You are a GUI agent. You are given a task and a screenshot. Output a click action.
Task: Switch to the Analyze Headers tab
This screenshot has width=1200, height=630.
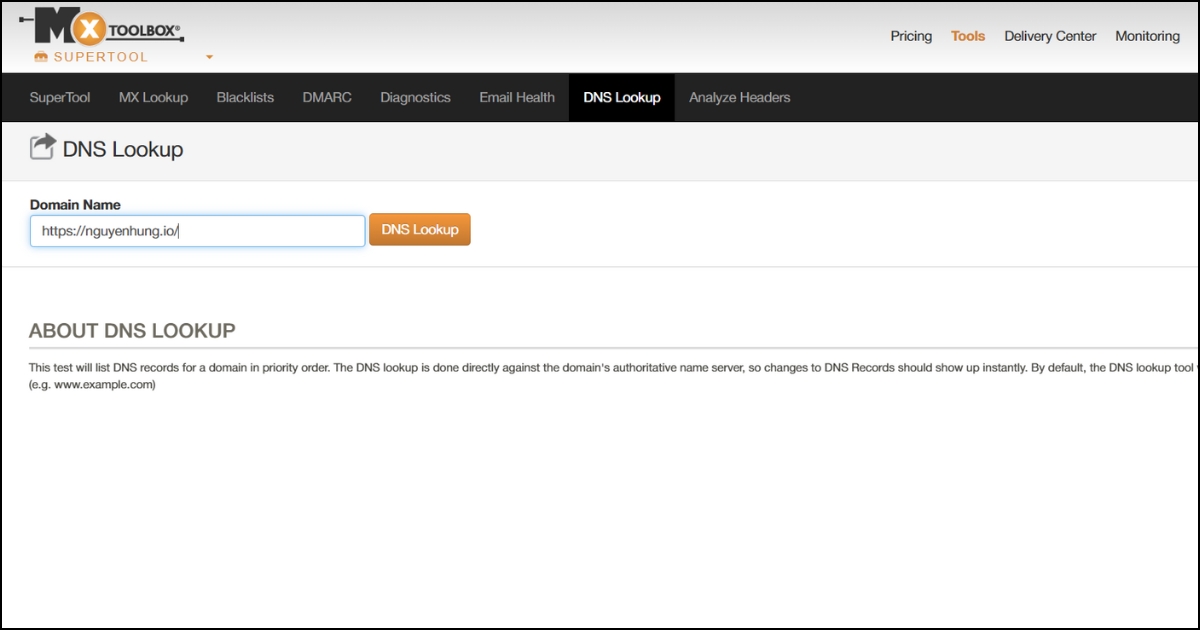pyautogui.click(x=739, y=97)
